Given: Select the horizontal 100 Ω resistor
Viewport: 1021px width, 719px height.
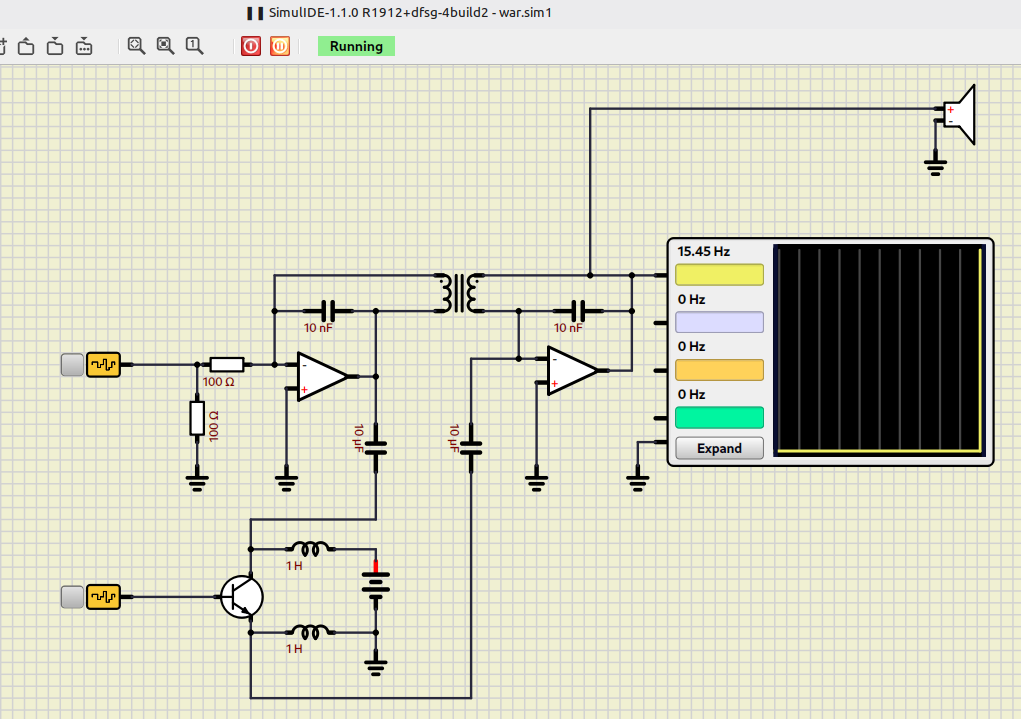Looking at the screenshot, I should tap(227, 365).
